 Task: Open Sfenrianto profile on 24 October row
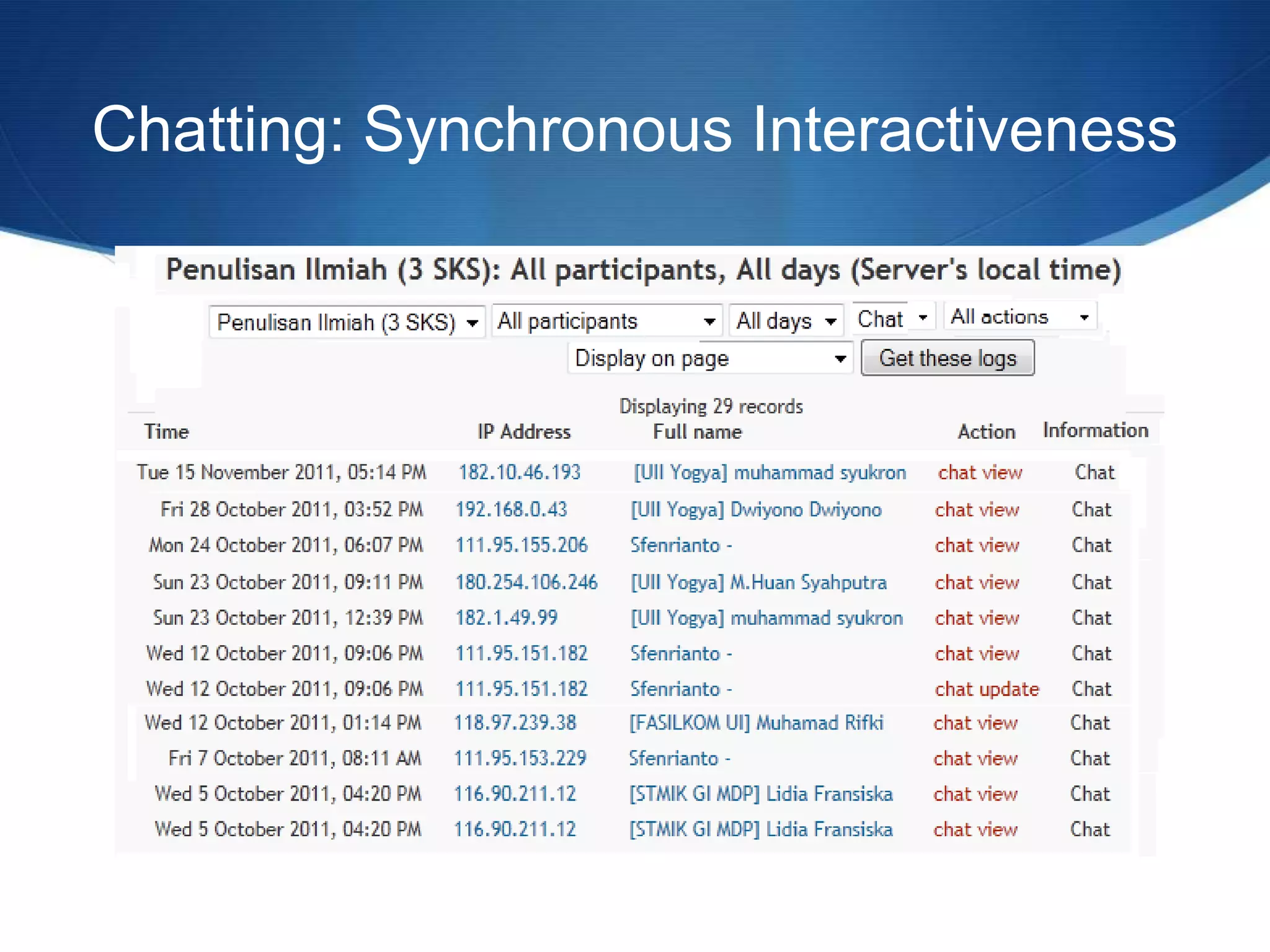[681, 545]
